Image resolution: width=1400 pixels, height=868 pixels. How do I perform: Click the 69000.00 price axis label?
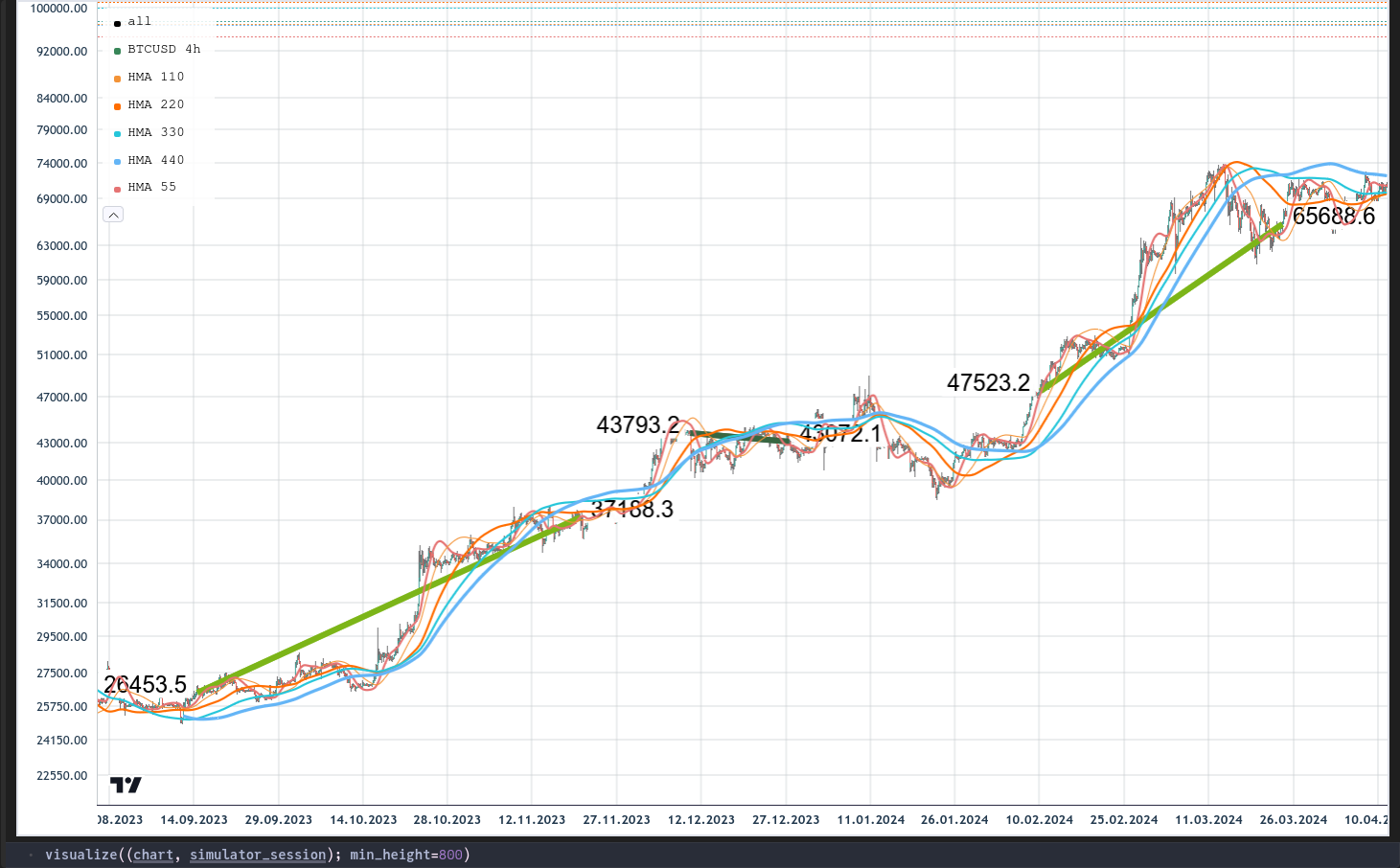[x=62, y=198]
